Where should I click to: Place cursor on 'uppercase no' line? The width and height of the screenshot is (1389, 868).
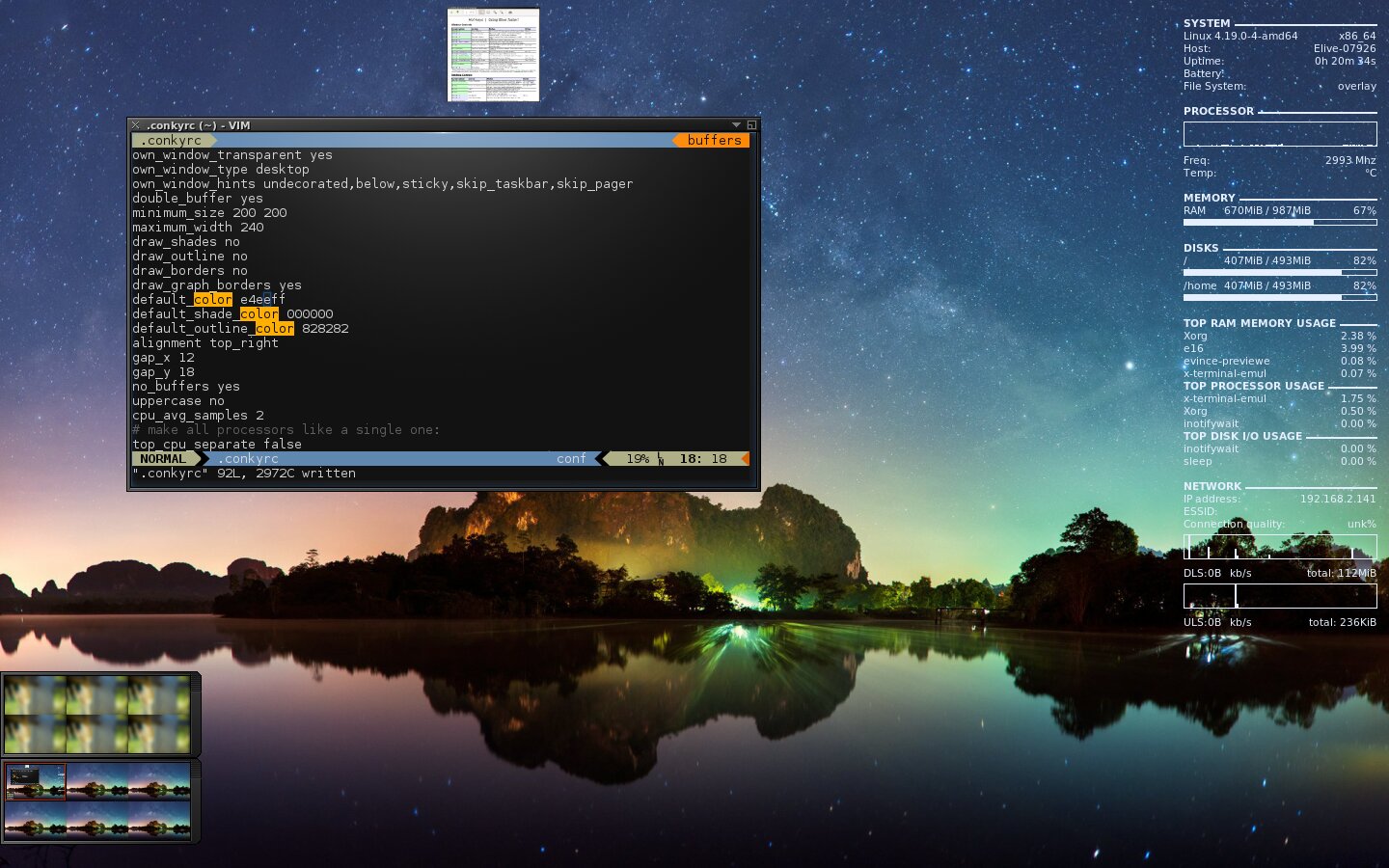(178, 401)
